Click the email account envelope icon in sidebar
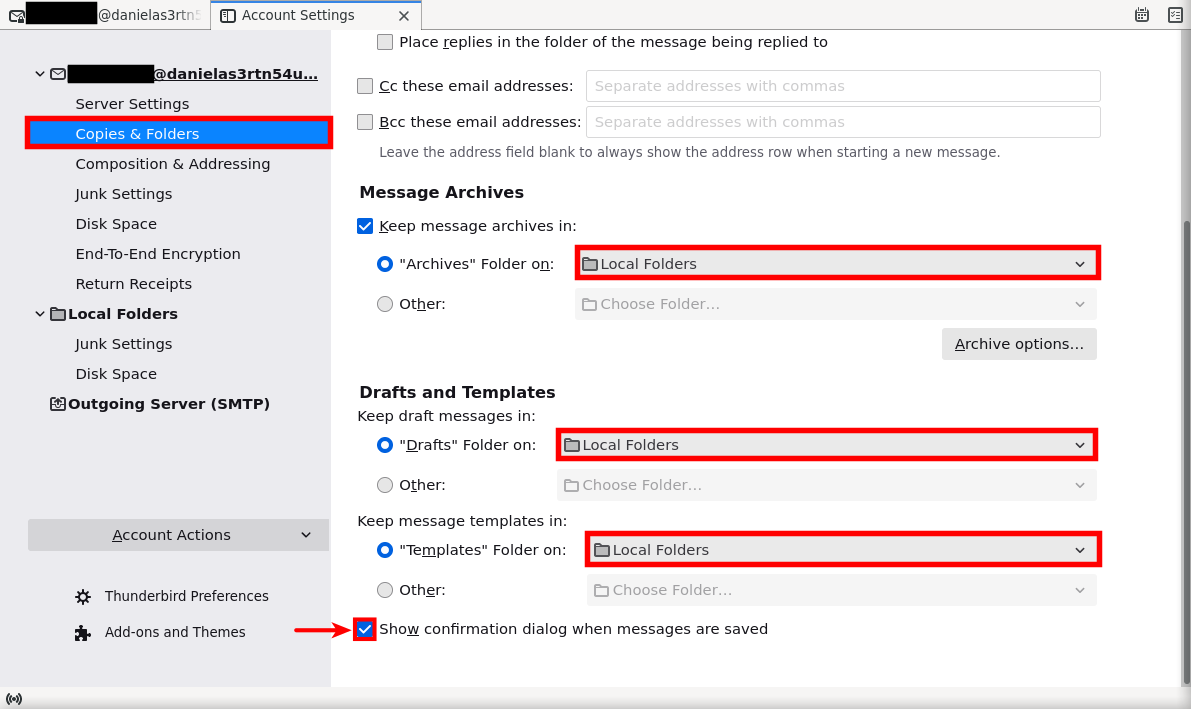The height and width of the screenshot is (709, 1191). click(58, 74)
